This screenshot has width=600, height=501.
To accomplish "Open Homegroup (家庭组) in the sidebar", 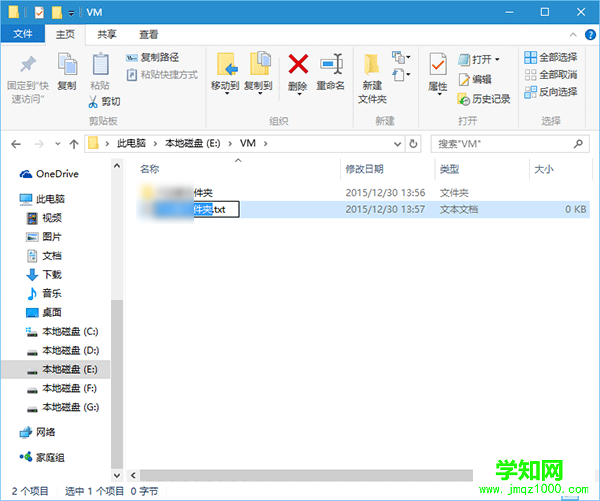I will (42, 457).
